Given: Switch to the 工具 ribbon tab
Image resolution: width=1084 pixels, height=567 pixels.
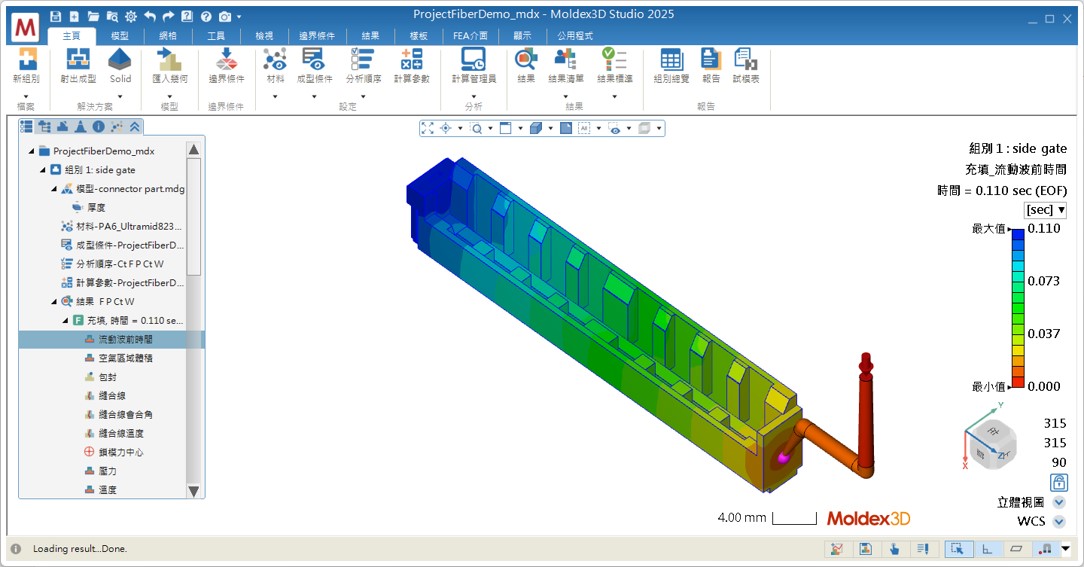Looking at the screenshot, I should 216,35.
